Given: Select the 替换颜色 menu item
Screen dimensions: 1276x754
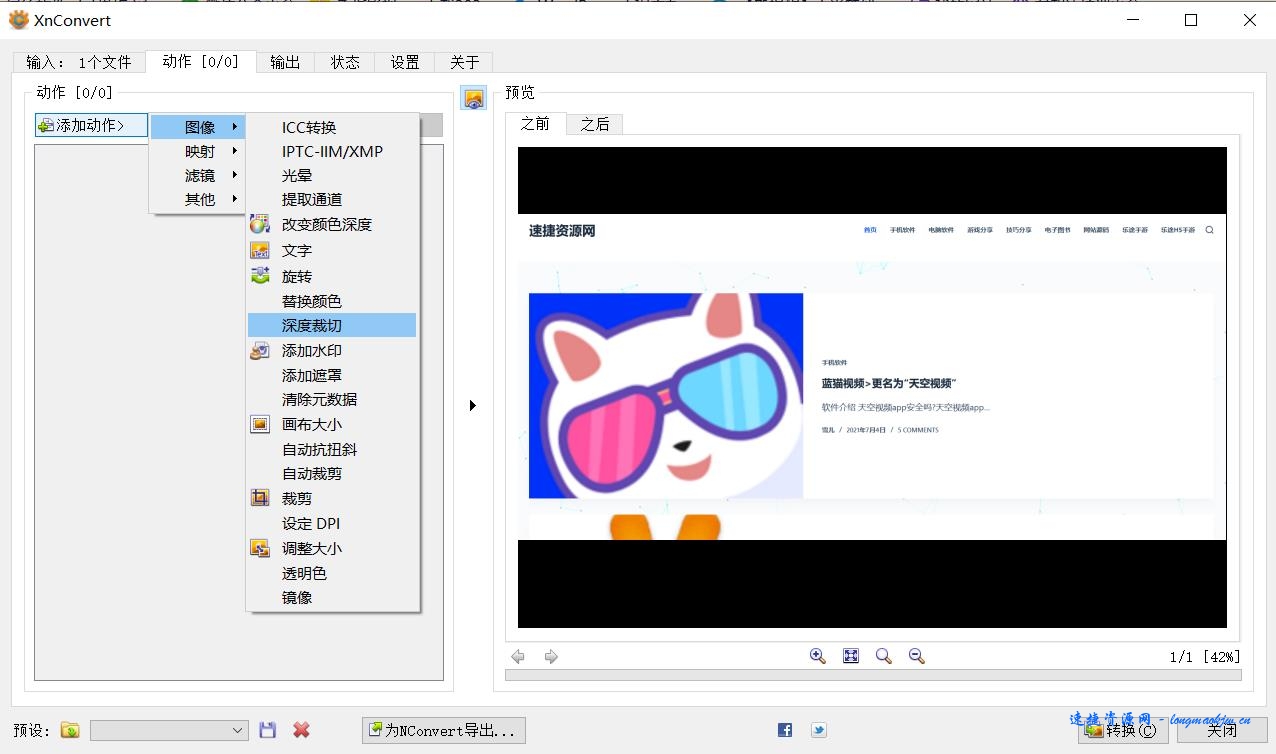Looking at the screenshot, I should click(x=332, y=301).
